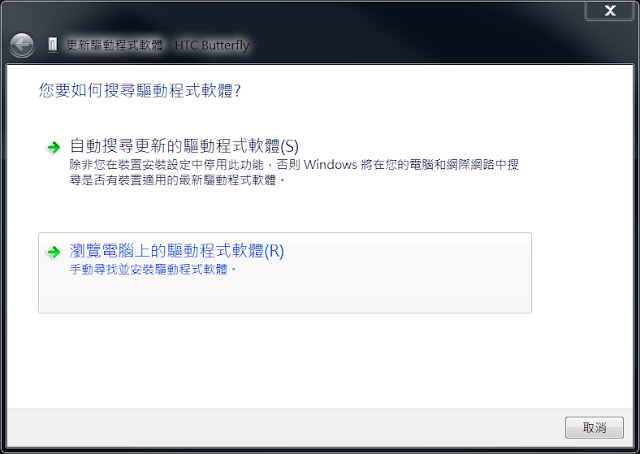Click the HTC Butterfly text in title
The image size is (640, 454).
pyautogui.click(x=212, y=45)
